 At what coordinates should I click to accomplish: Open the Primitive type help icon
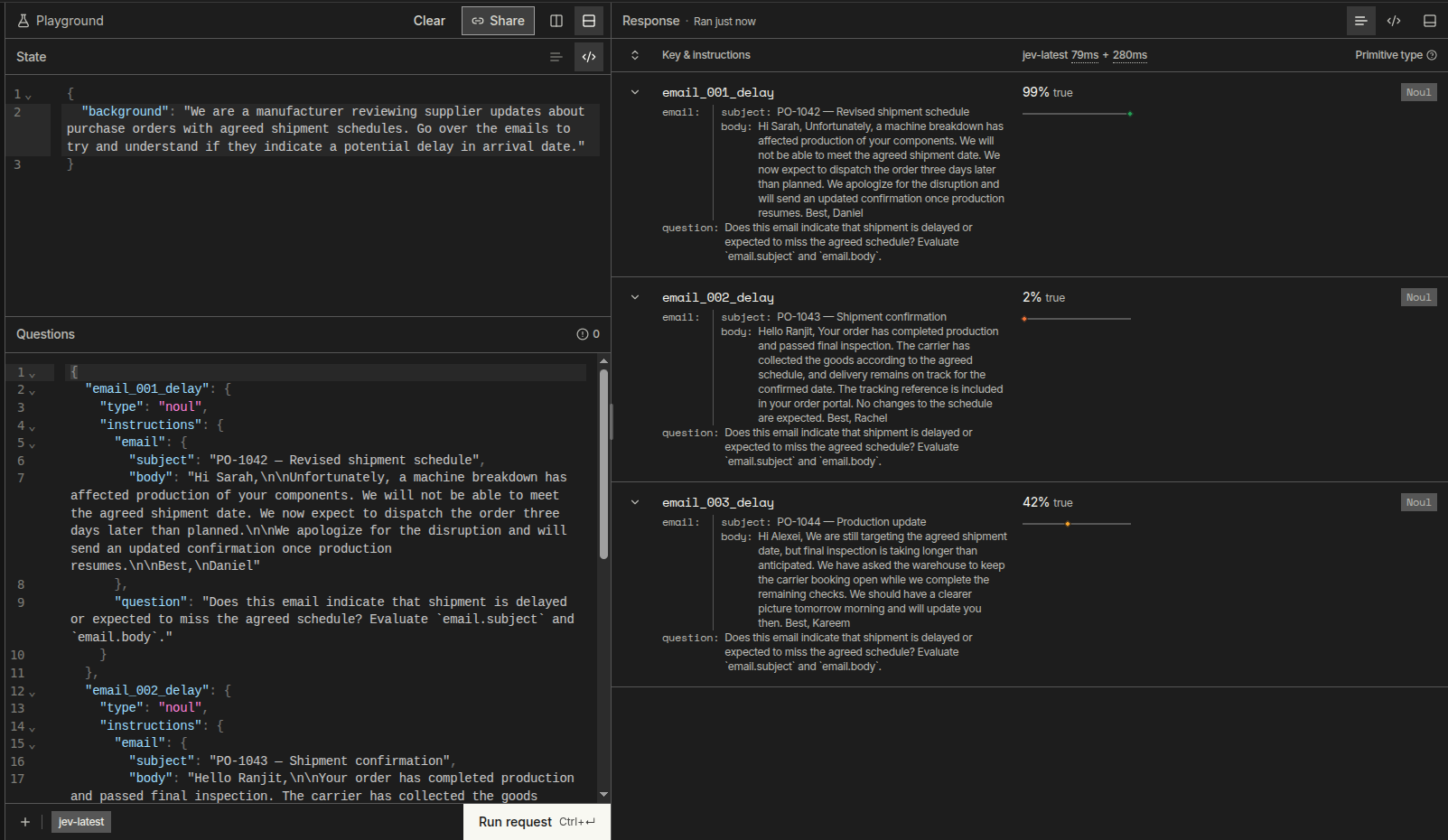coord(1432,55)
